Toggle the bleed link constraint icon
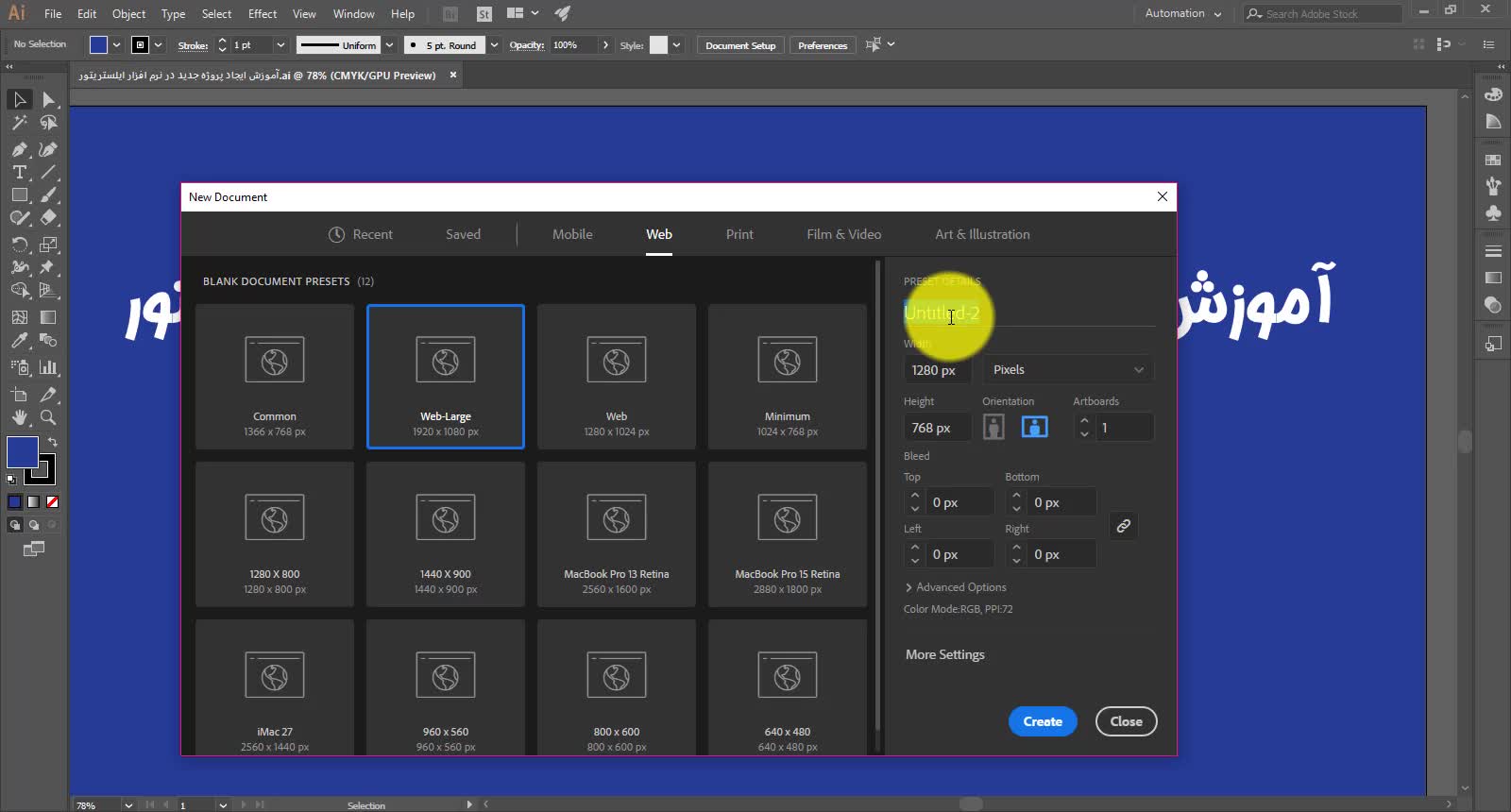This screenshot has width=1511, height=812. point(1123,526)
